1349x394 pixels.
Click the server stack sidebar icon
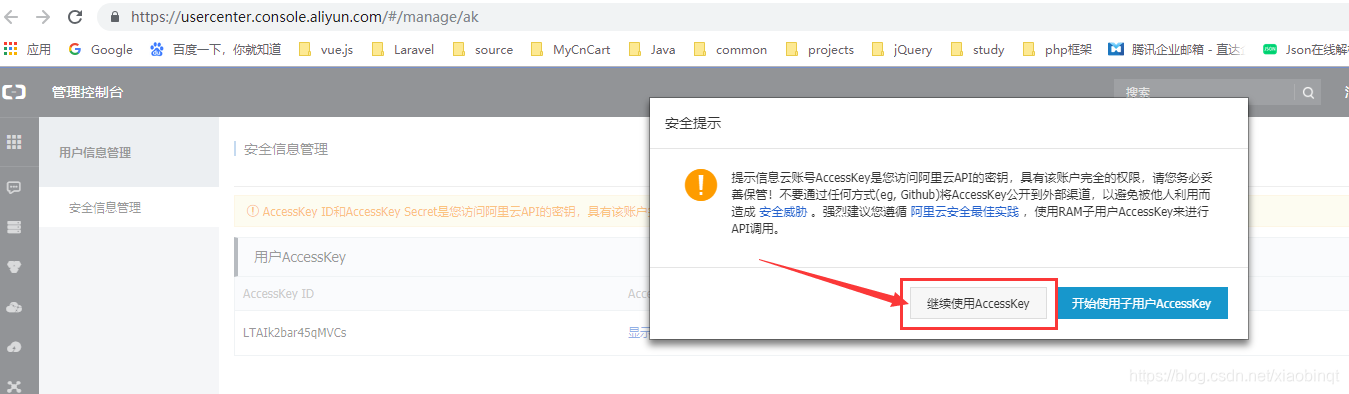(14, 227)
